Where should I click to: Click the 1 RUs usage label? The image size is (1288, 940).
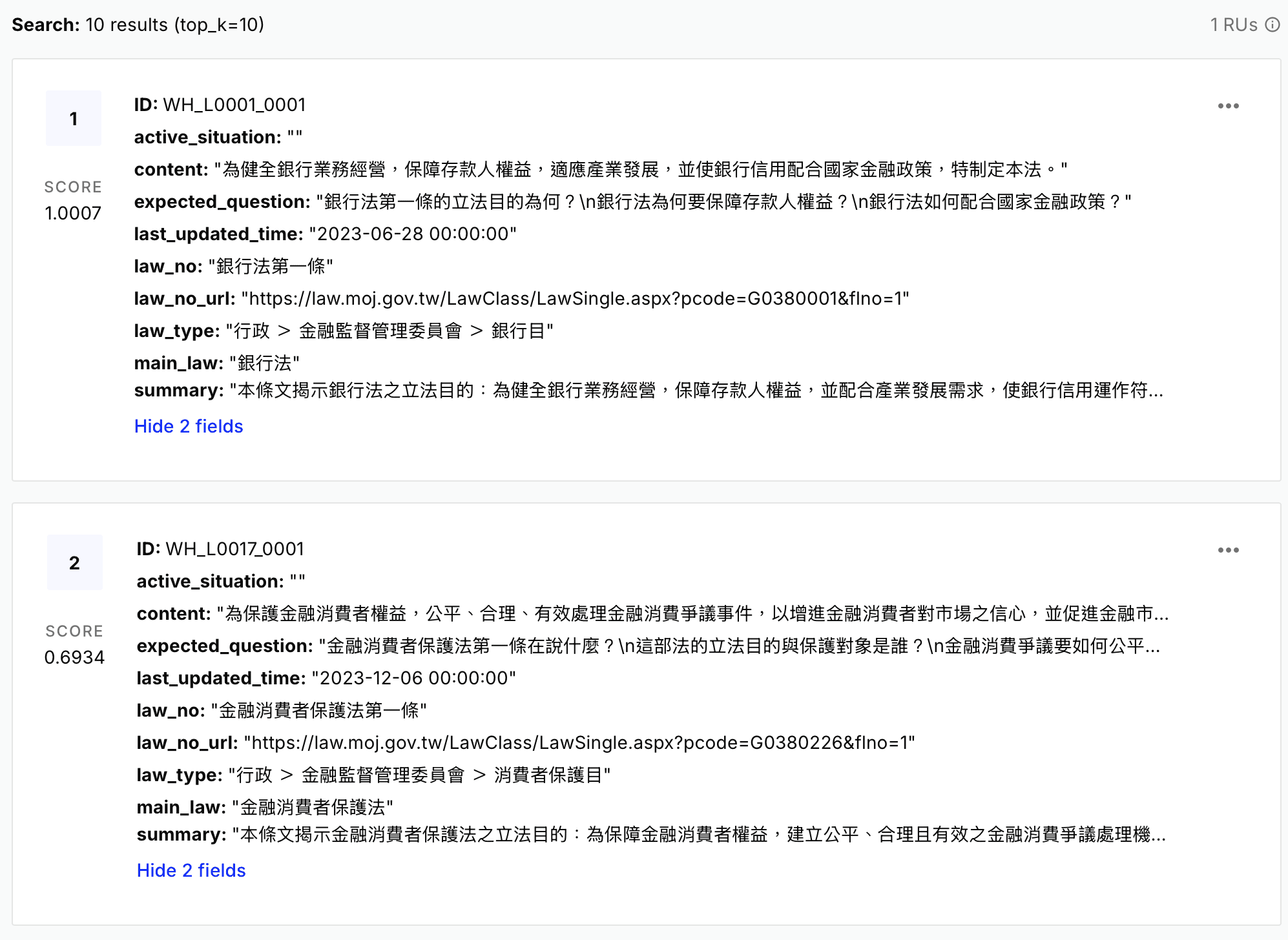click(x=1233, y=25)
